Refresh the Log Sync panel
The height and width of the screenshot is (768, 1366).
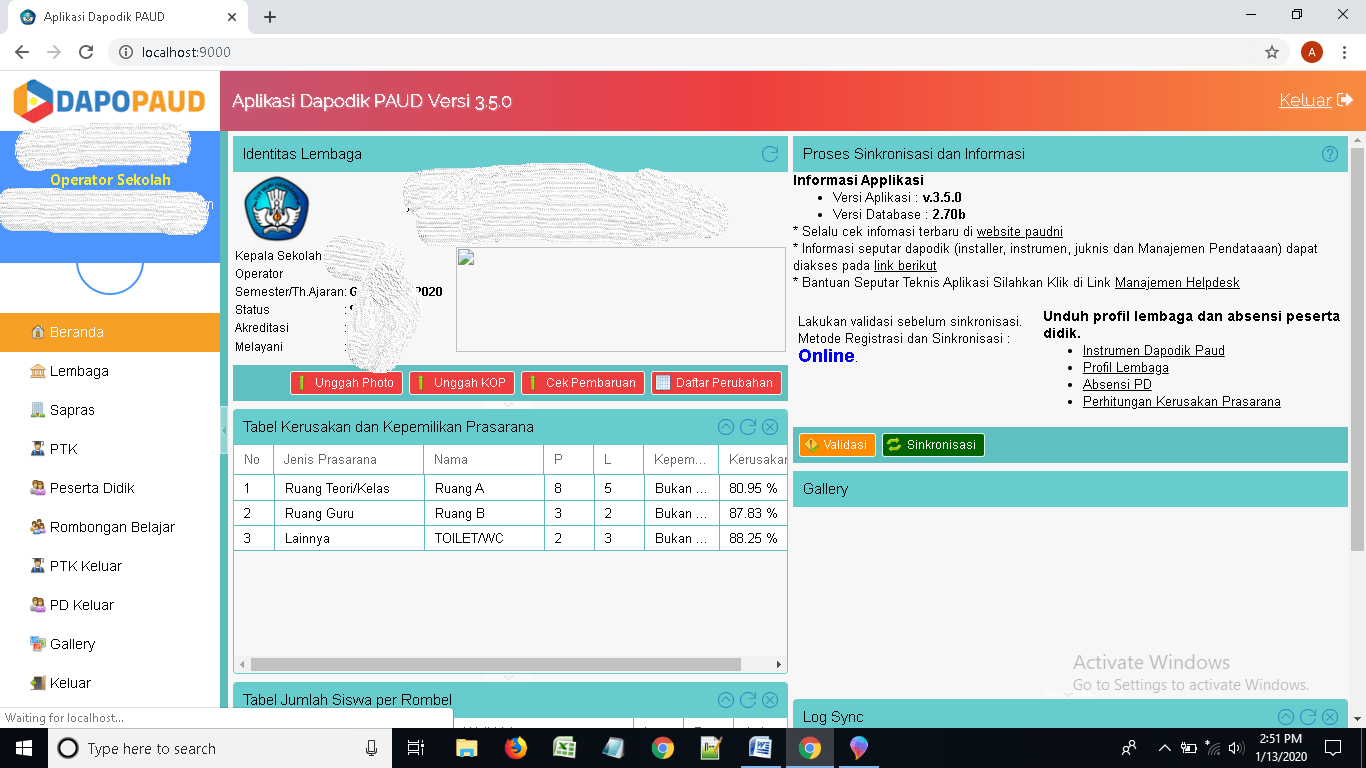[1308, 717]
